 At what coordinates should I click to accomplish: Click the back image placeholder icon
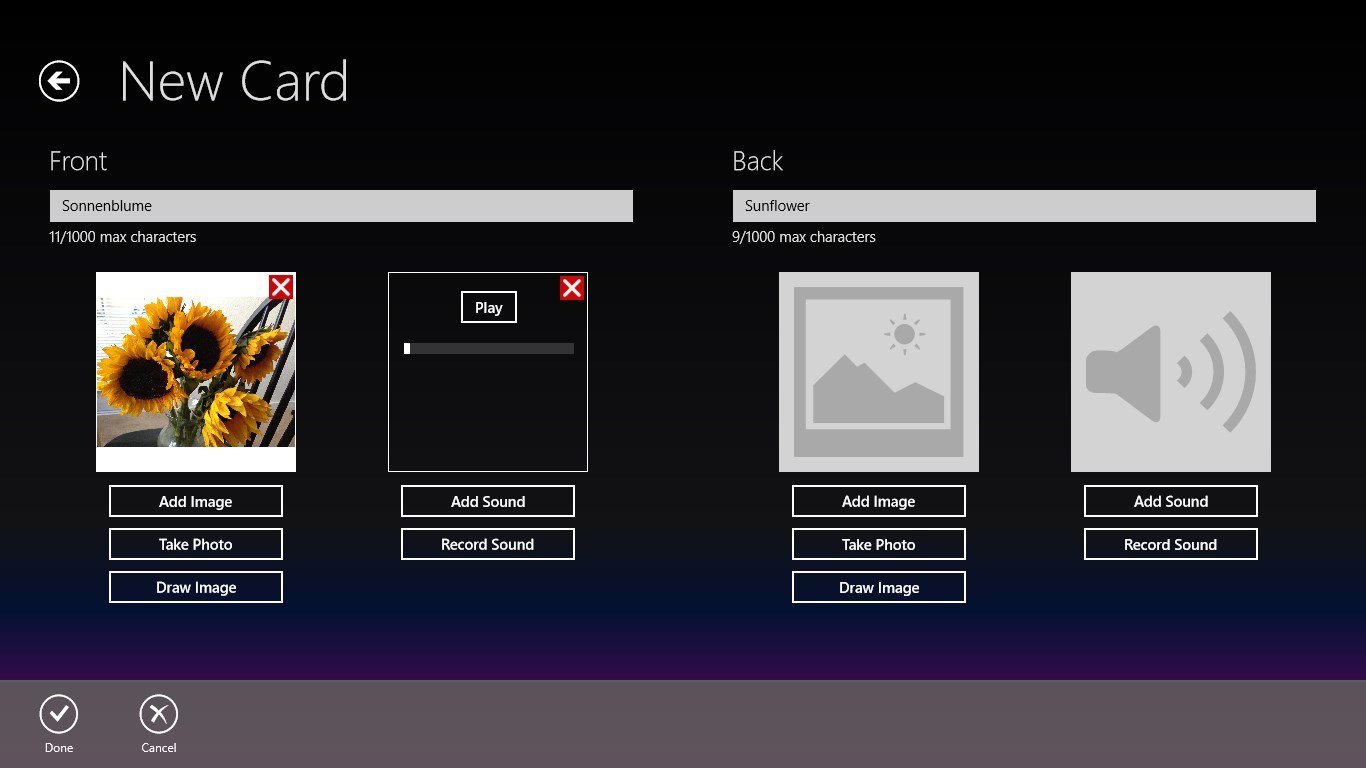click(x=878, y=372)
